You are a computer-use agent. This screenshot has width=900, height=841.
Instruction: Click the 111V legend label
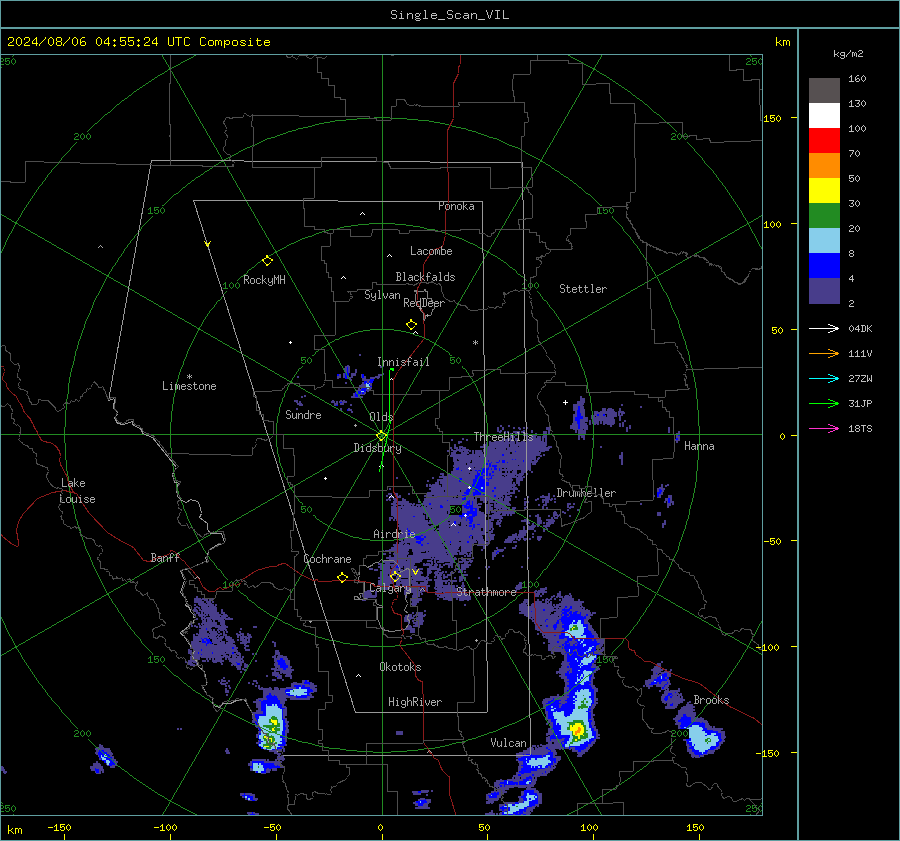(x=860, y=354)
